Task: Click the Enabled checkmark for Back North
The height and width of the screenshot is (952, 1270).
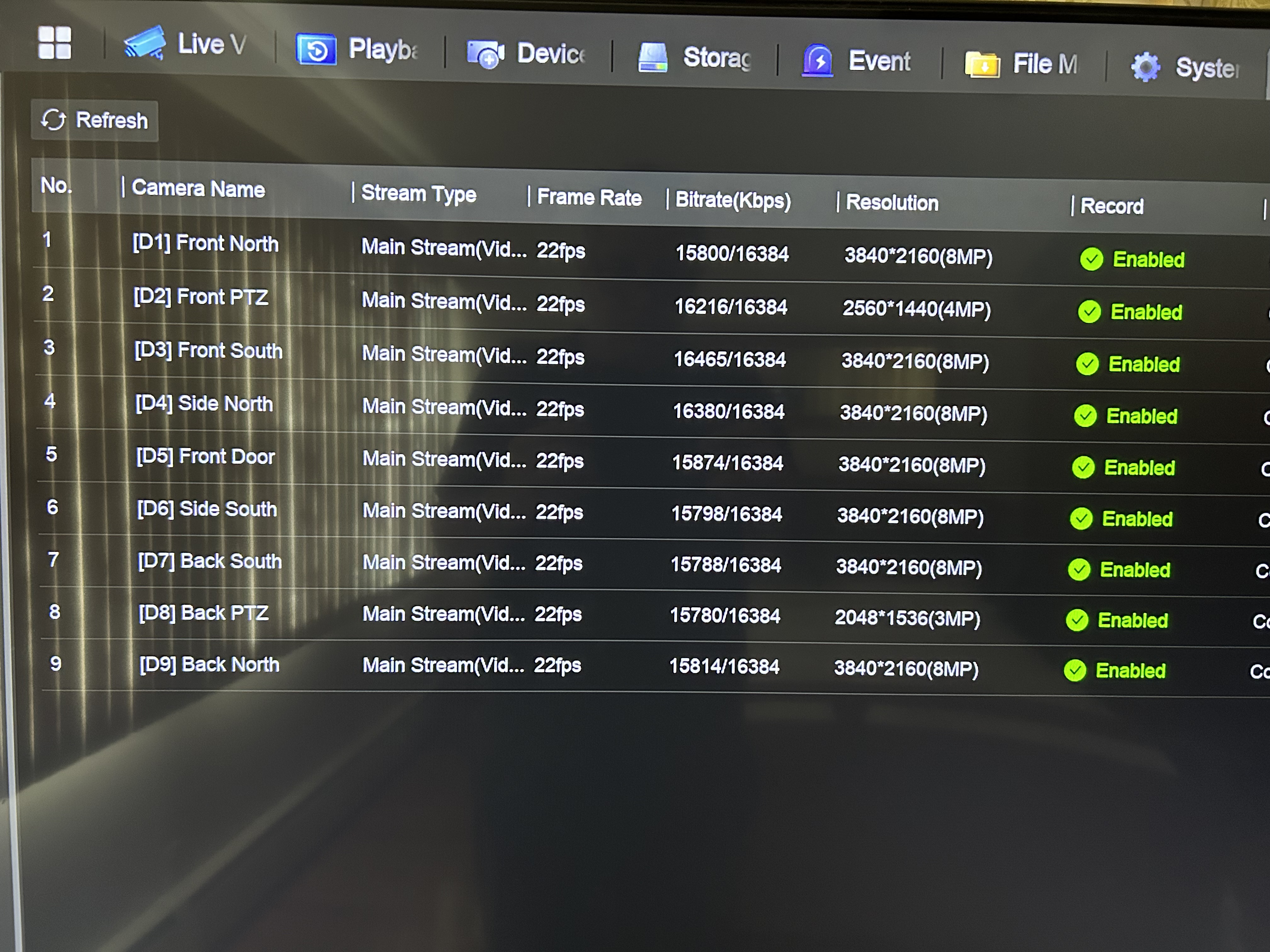Action: click(1075, 670)
